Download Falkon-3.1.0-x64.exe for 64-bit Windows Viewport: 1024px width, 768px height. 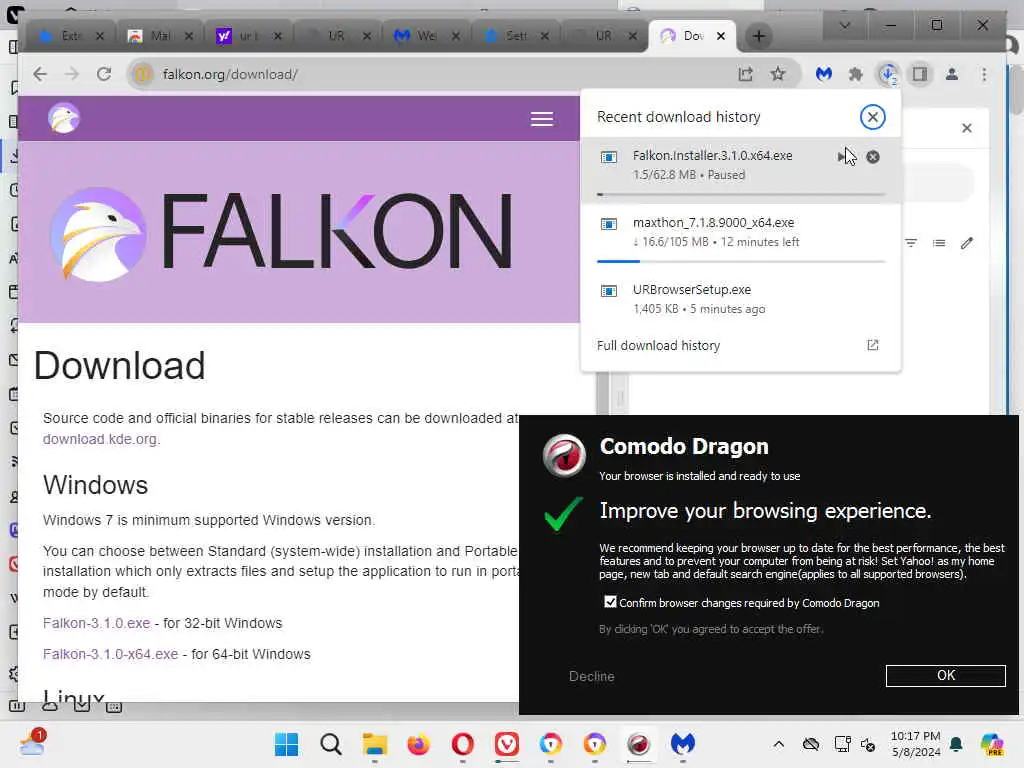click(110, 654)
